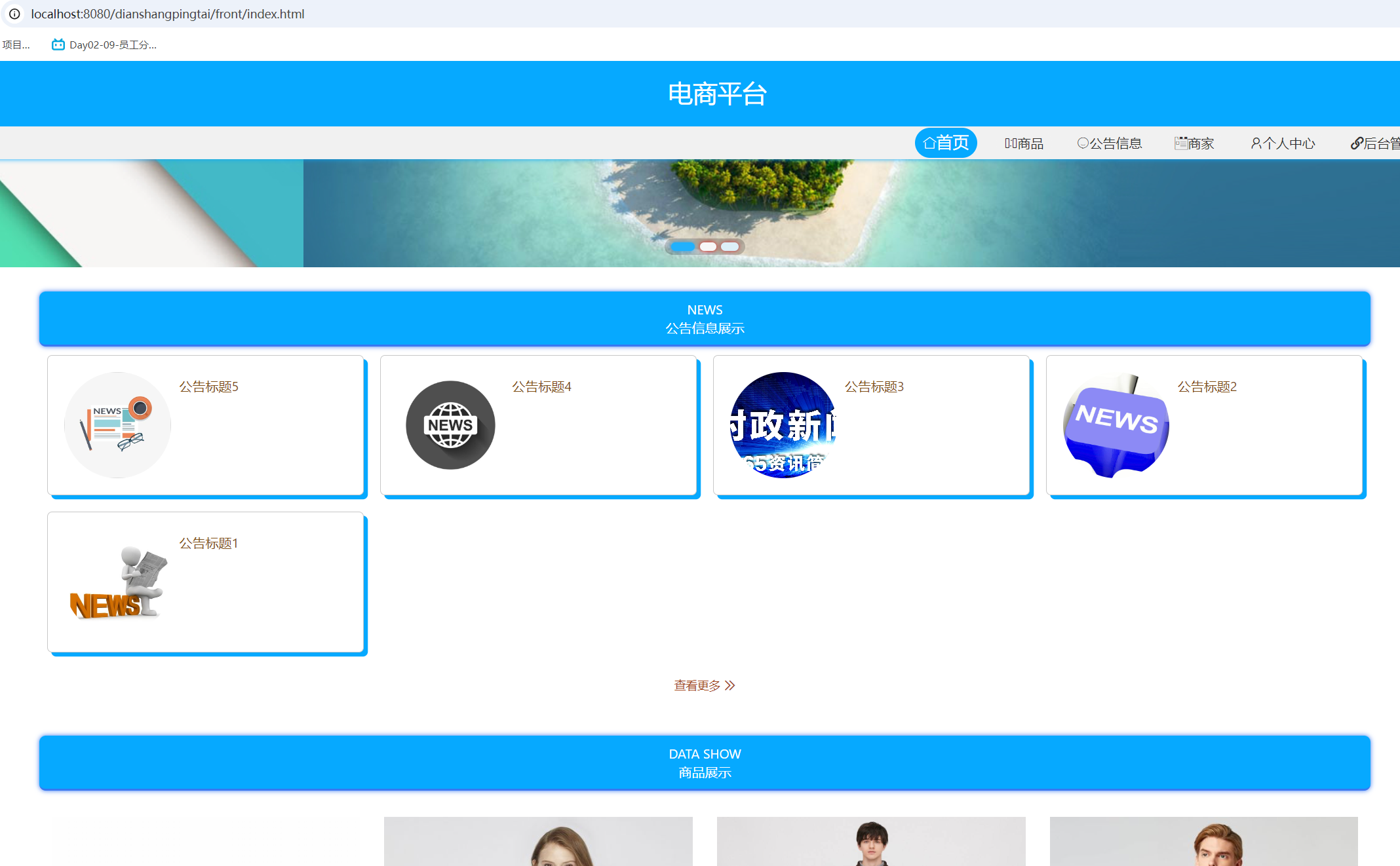Open the 商品 navigation menu item
This screenshot has width=1400, height=866.
click(1024, 143)
